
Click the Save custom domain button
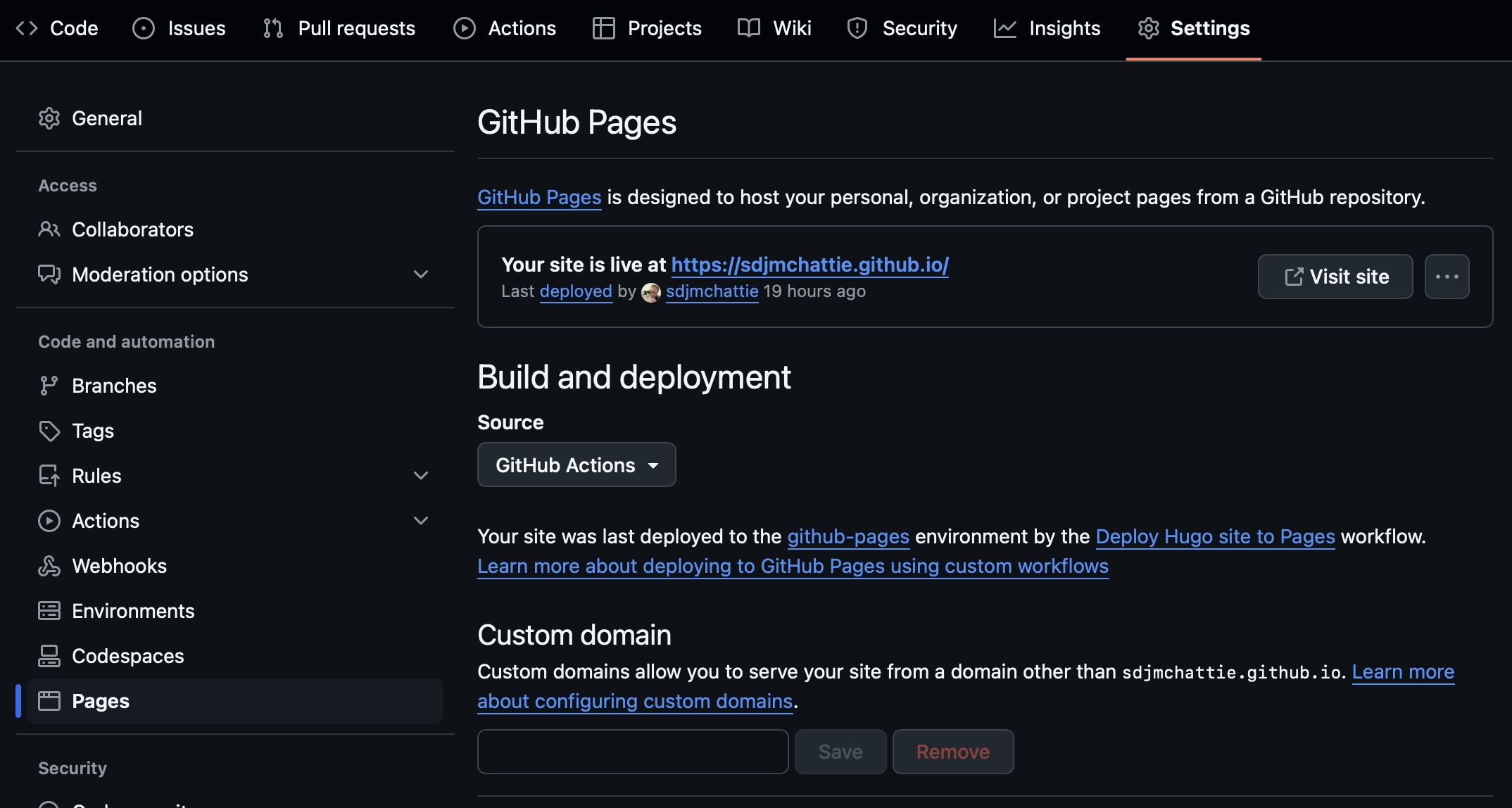pos(840,752)
